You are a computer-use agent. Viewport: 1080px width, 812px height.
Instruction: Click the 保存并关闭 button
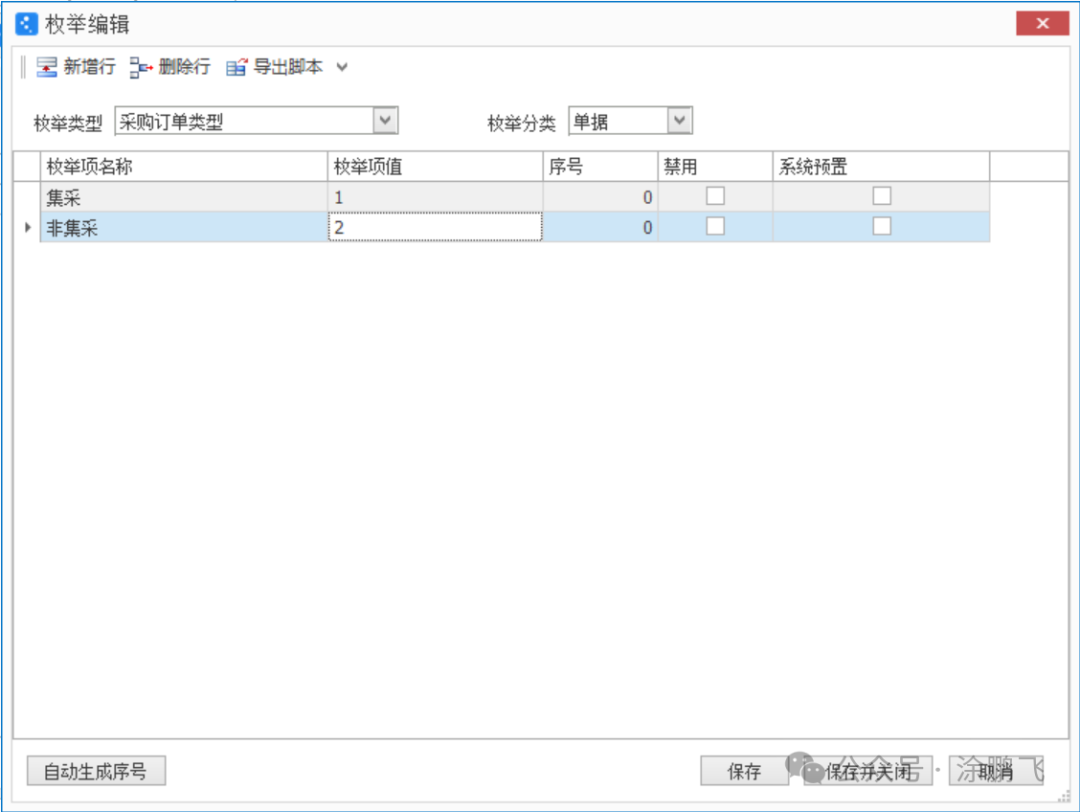(868, 771)
